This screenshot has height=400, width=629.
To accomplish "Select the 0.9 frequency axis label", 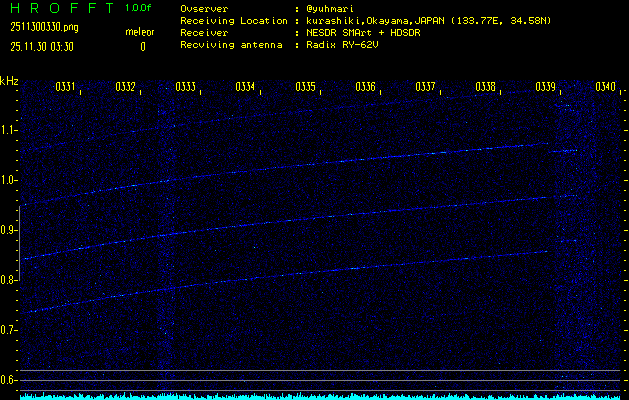I will click(x=9, y=230).
